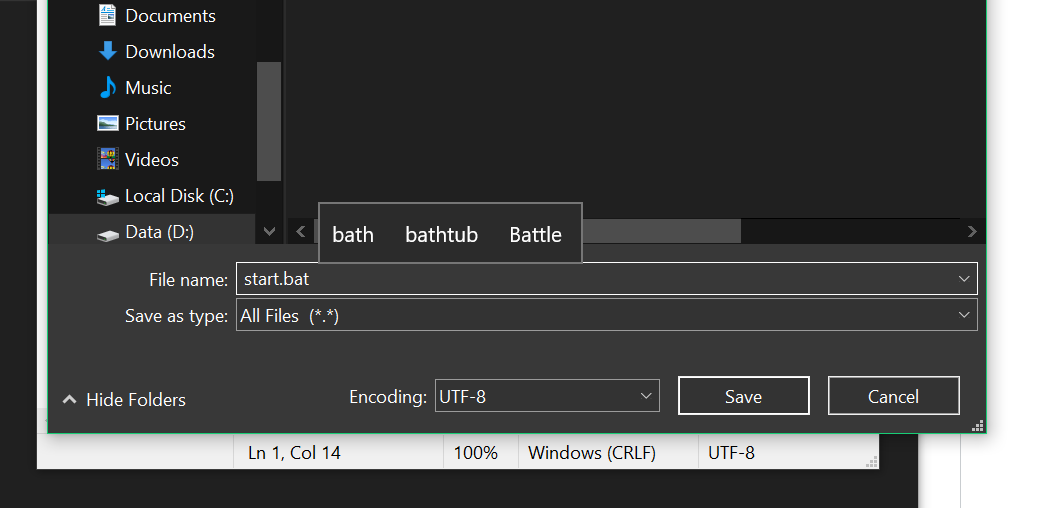Click the Local Disk (C:) drive icon
This screenshot has height=508, width=1063.
[x=108, y=197]
